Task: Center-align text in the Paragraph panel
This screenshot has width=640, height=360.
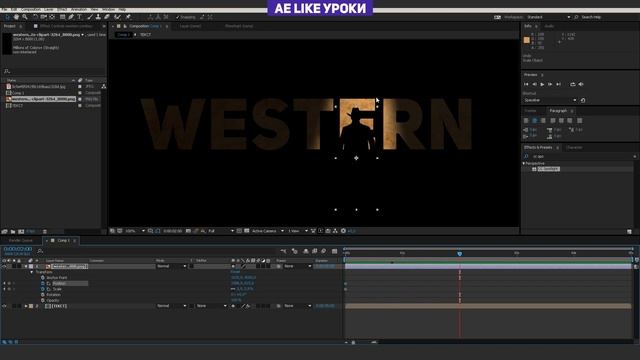Action: pos(535,121)
